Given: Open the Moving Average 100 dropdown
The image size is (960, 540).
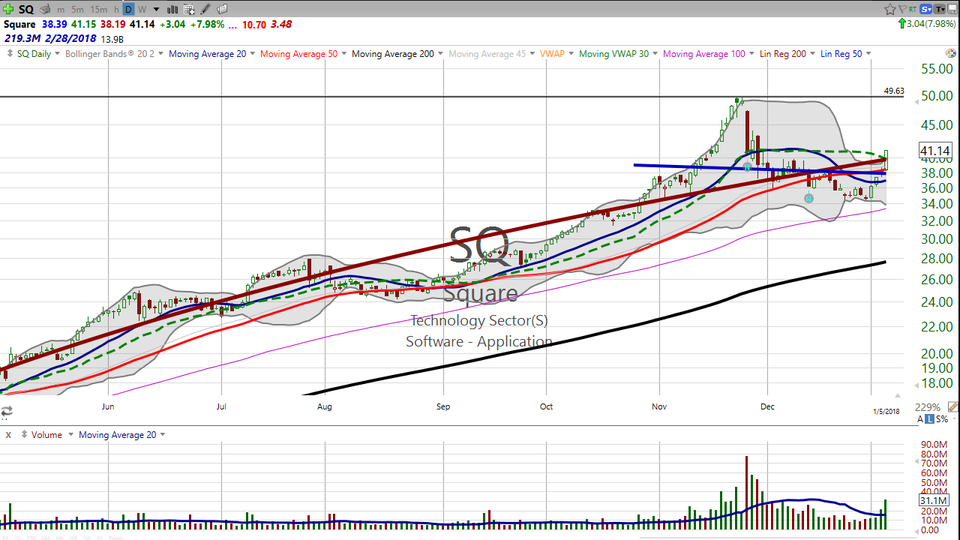Looking at the screenshot, I should point(752,54).
